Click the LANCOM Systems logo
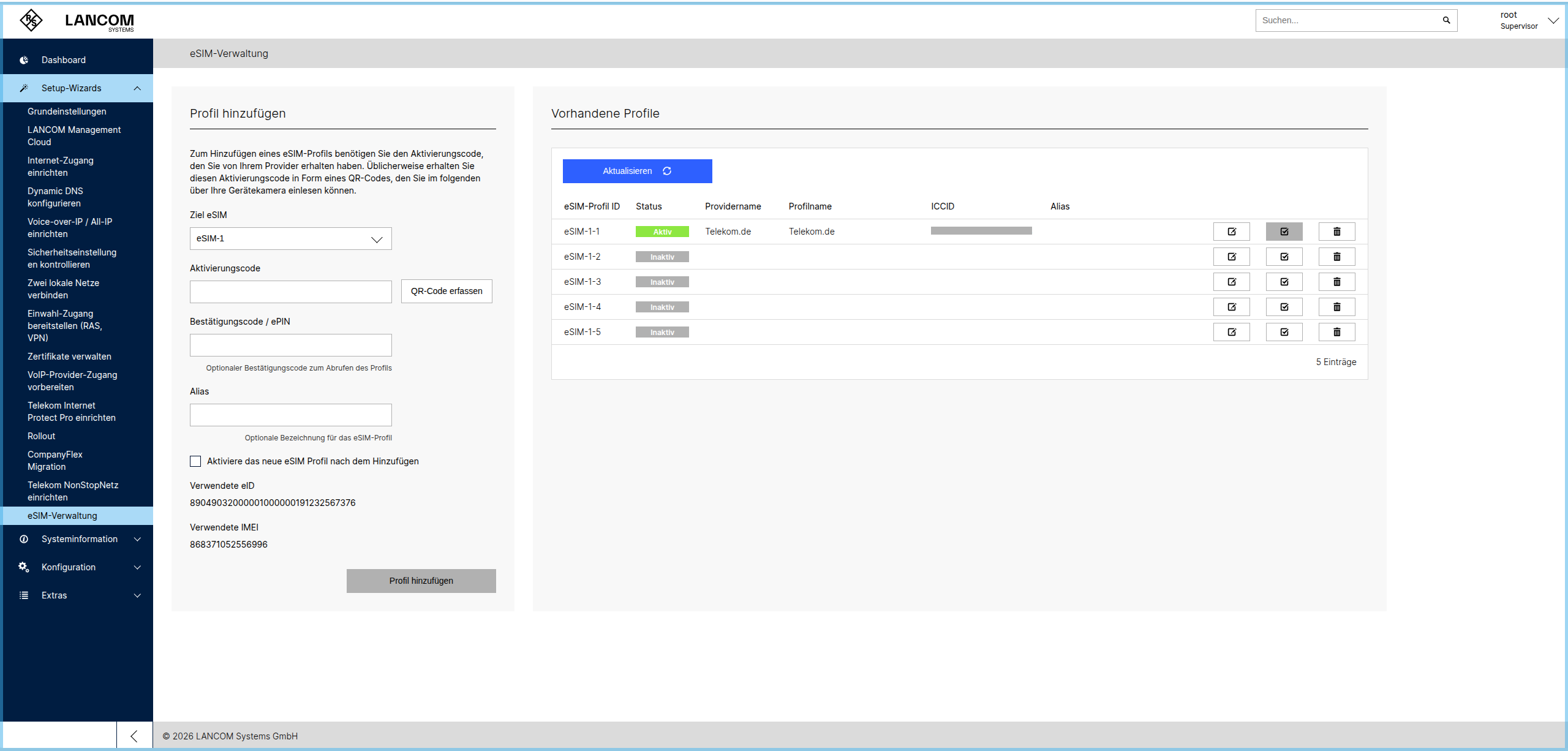The height and width of the screenshot is (751, 1568). point(77,20)
